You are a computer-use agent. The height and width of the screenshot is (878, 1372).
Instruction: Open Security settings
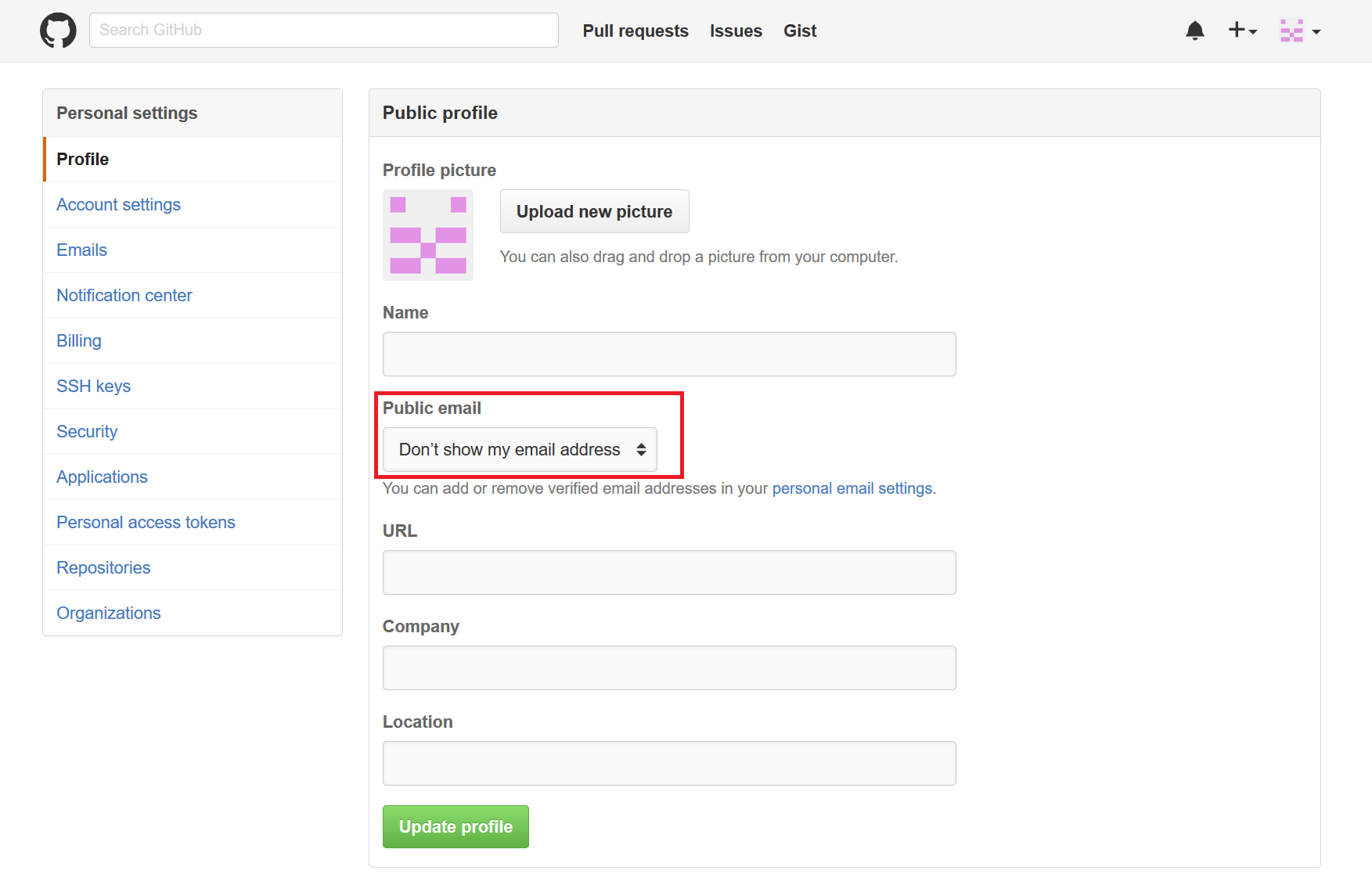193,431
